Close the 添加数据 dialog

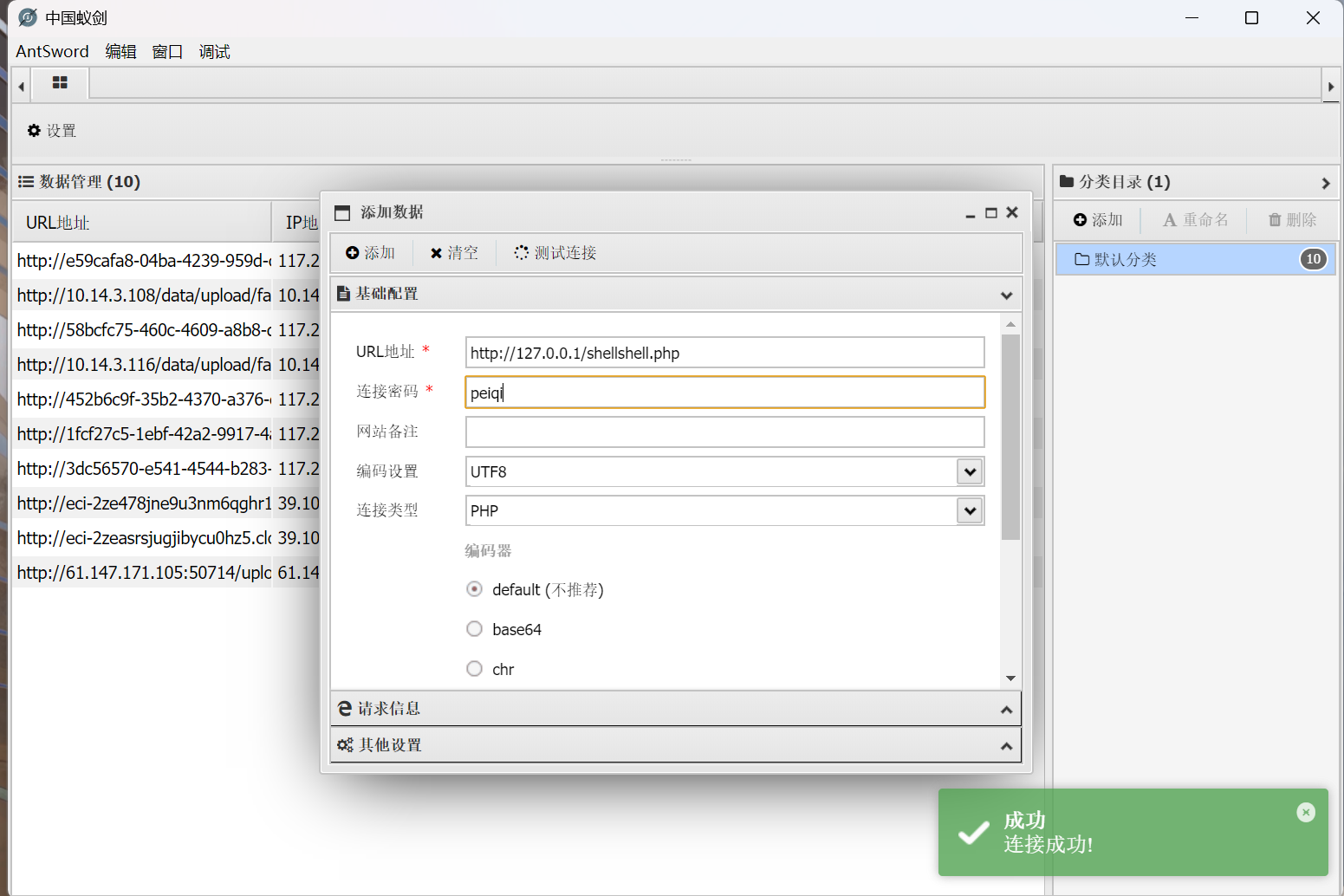tap(1012, 213)
